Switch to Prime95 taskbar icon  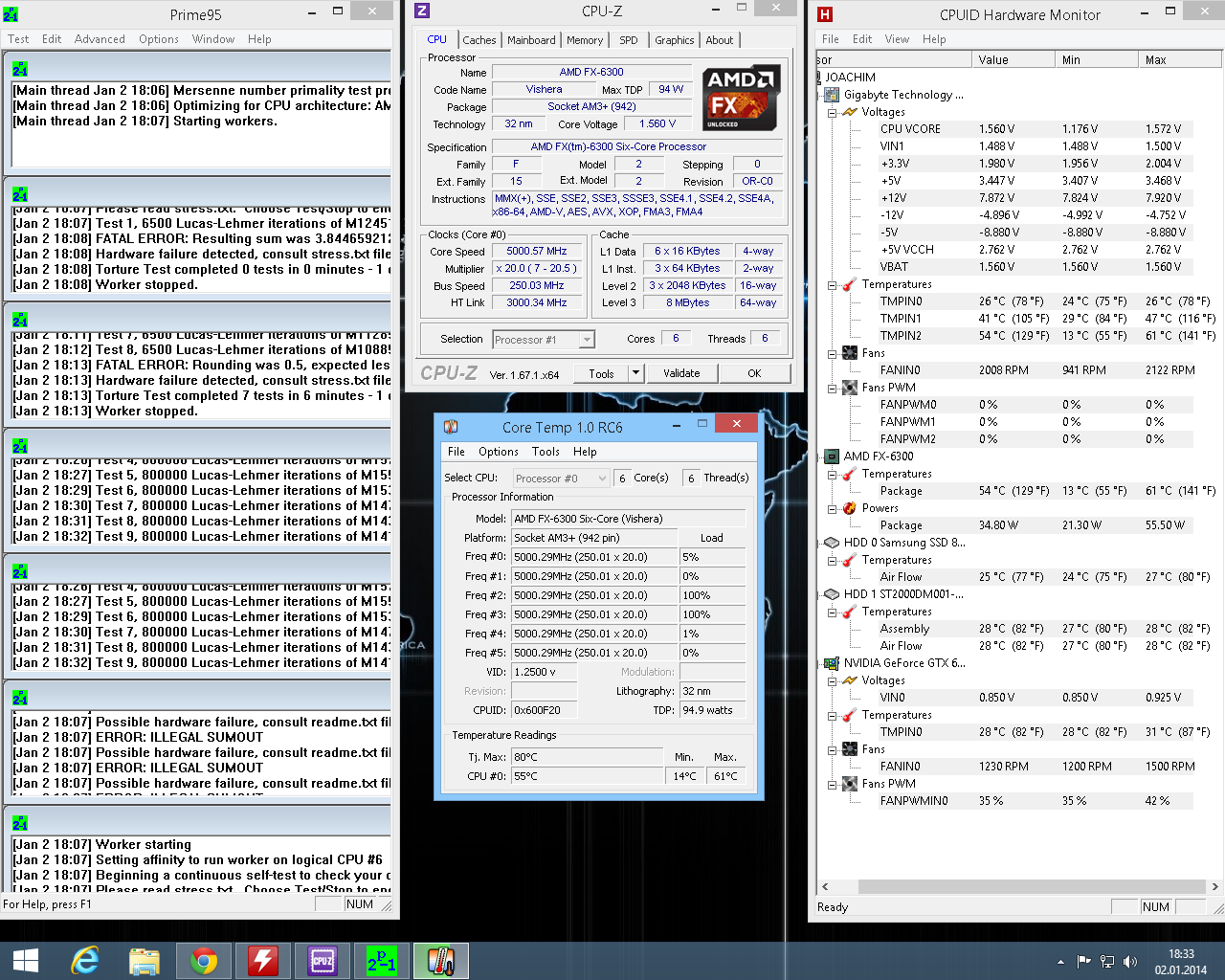pyautogui.click(x=381, y=960)
